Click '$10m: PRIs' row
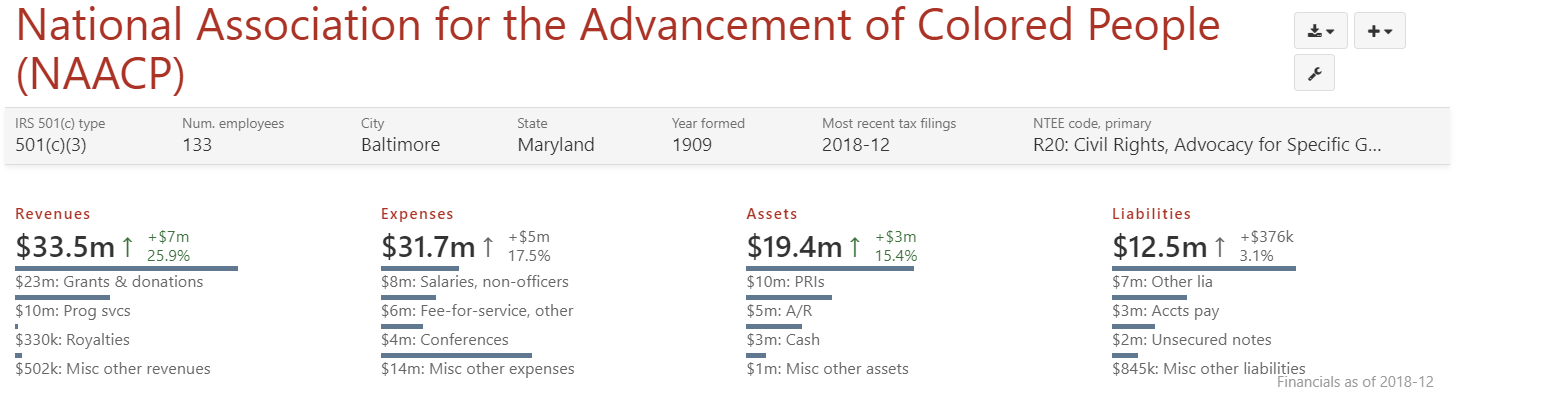The width and height of the screenshot is (1556, 406). [786, 282]
